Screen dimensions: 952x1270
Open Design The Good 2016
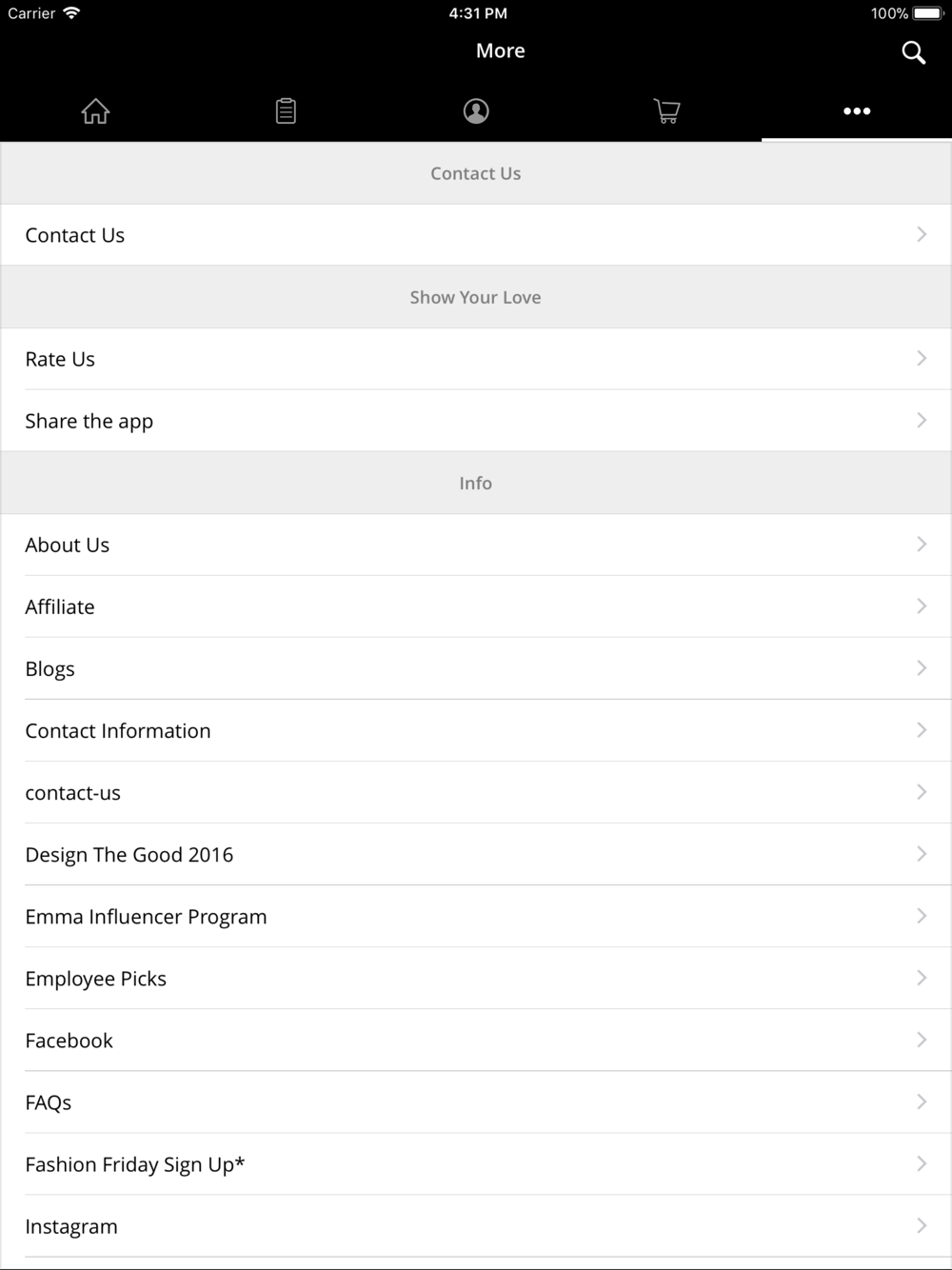coord(476,854)
